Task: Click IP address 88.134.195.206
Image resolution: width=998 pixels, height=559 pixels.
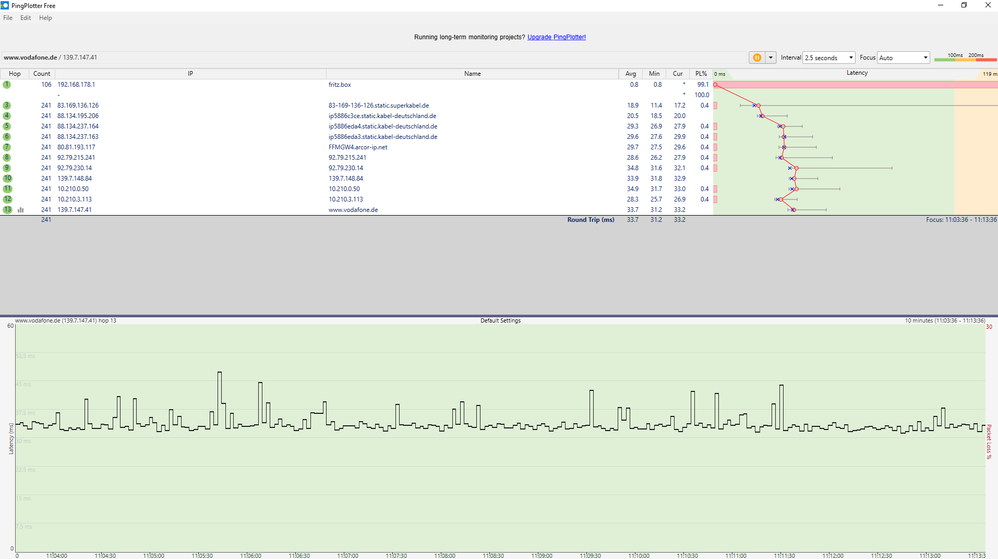Action: point(78,116)
